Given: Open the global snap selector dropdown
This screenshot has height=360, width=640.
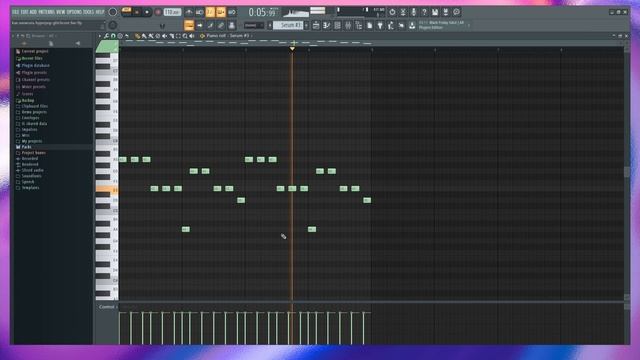Looking at the screenshot, I should coord(253,25).
